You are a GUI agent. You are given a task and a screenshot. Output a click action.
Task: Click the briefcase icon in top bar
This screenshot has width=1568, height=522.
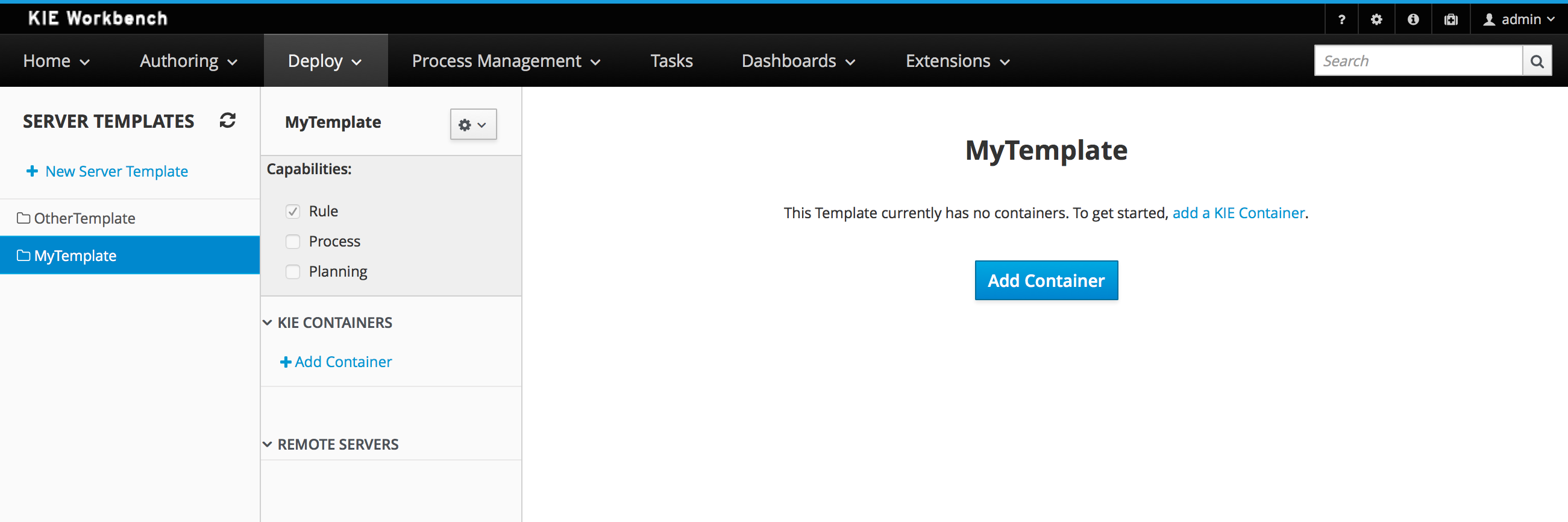pyautogui.click(x=1450, y=19)
